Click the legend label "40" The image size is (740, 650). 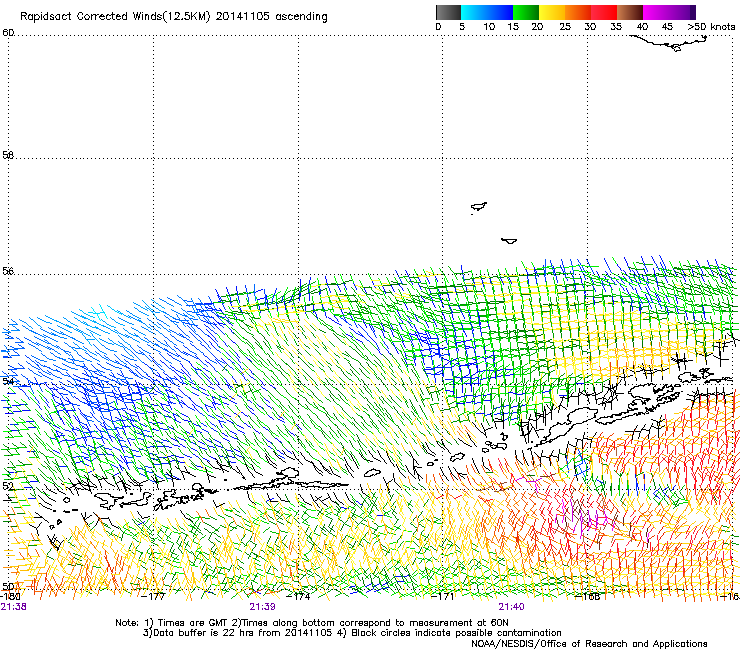click(x=642, y=27)
